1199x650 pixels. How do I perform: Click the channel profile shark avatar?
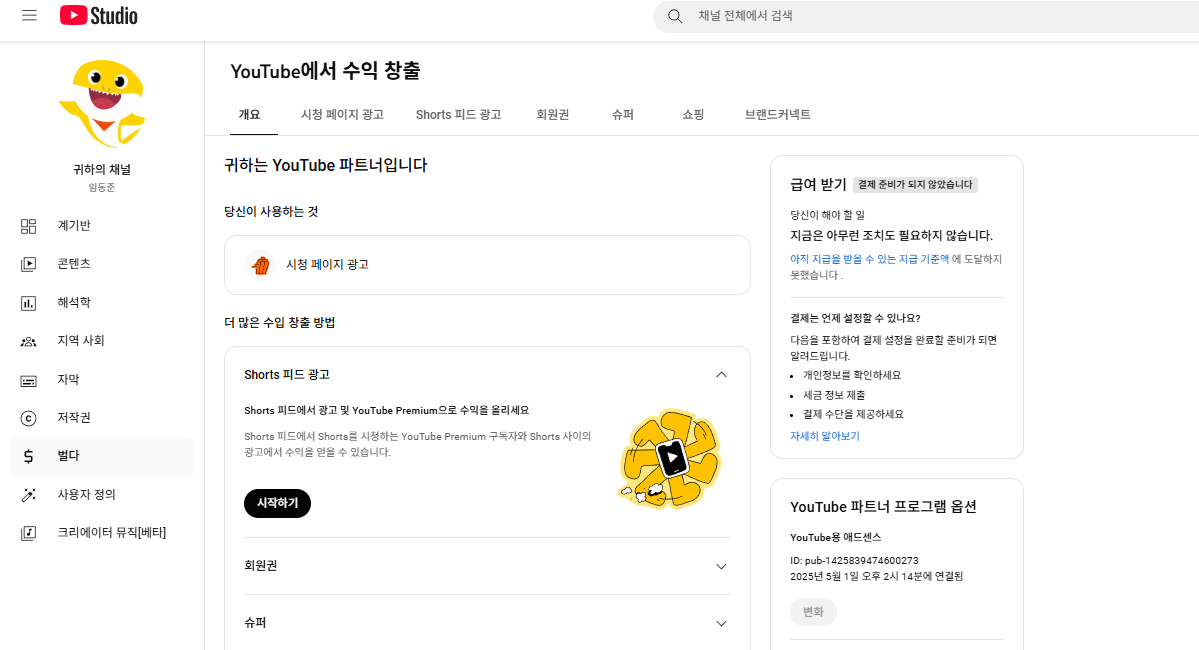point(102,103)
